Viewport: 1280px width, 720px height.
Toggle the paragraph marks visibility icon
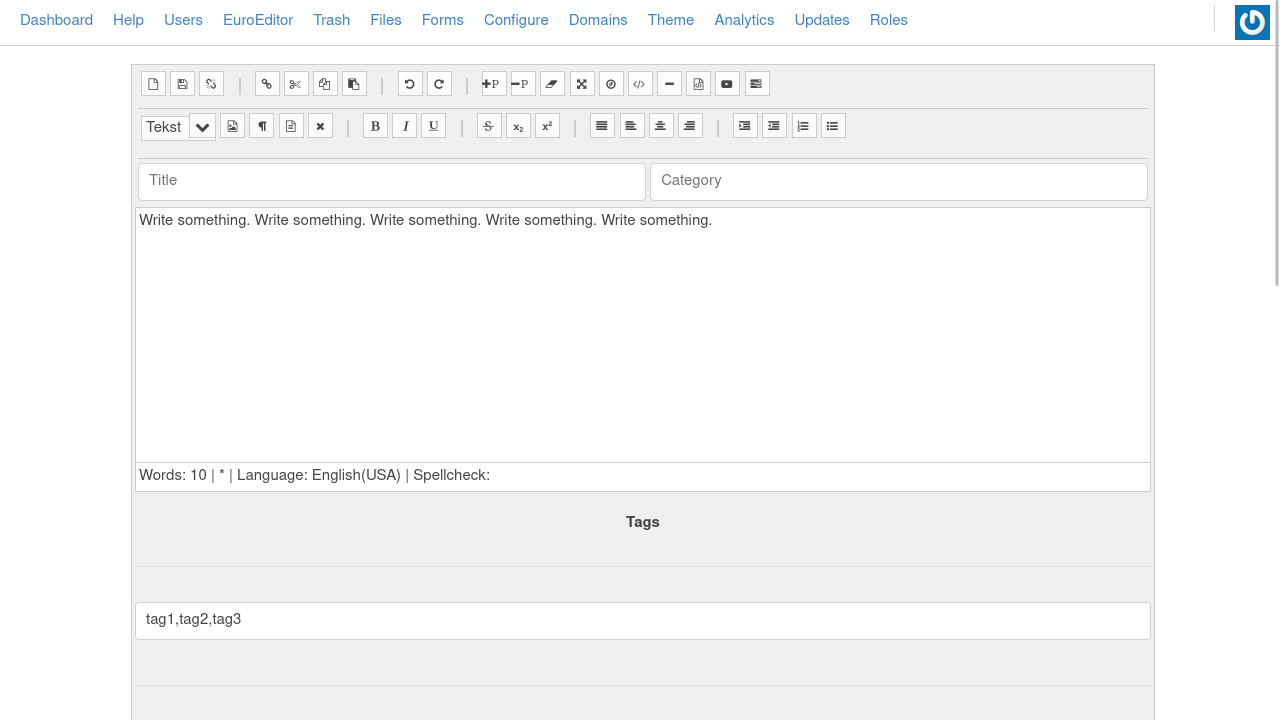click(x=261, y=125)
